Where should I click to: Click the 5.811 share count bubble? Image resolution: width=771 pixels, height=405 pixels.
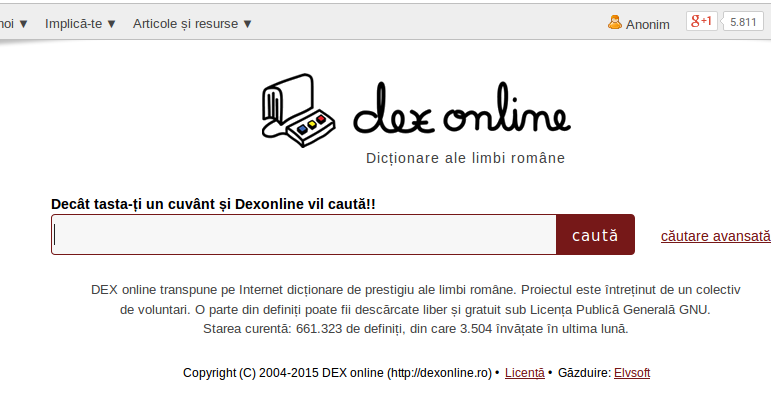tap(742, 22)
